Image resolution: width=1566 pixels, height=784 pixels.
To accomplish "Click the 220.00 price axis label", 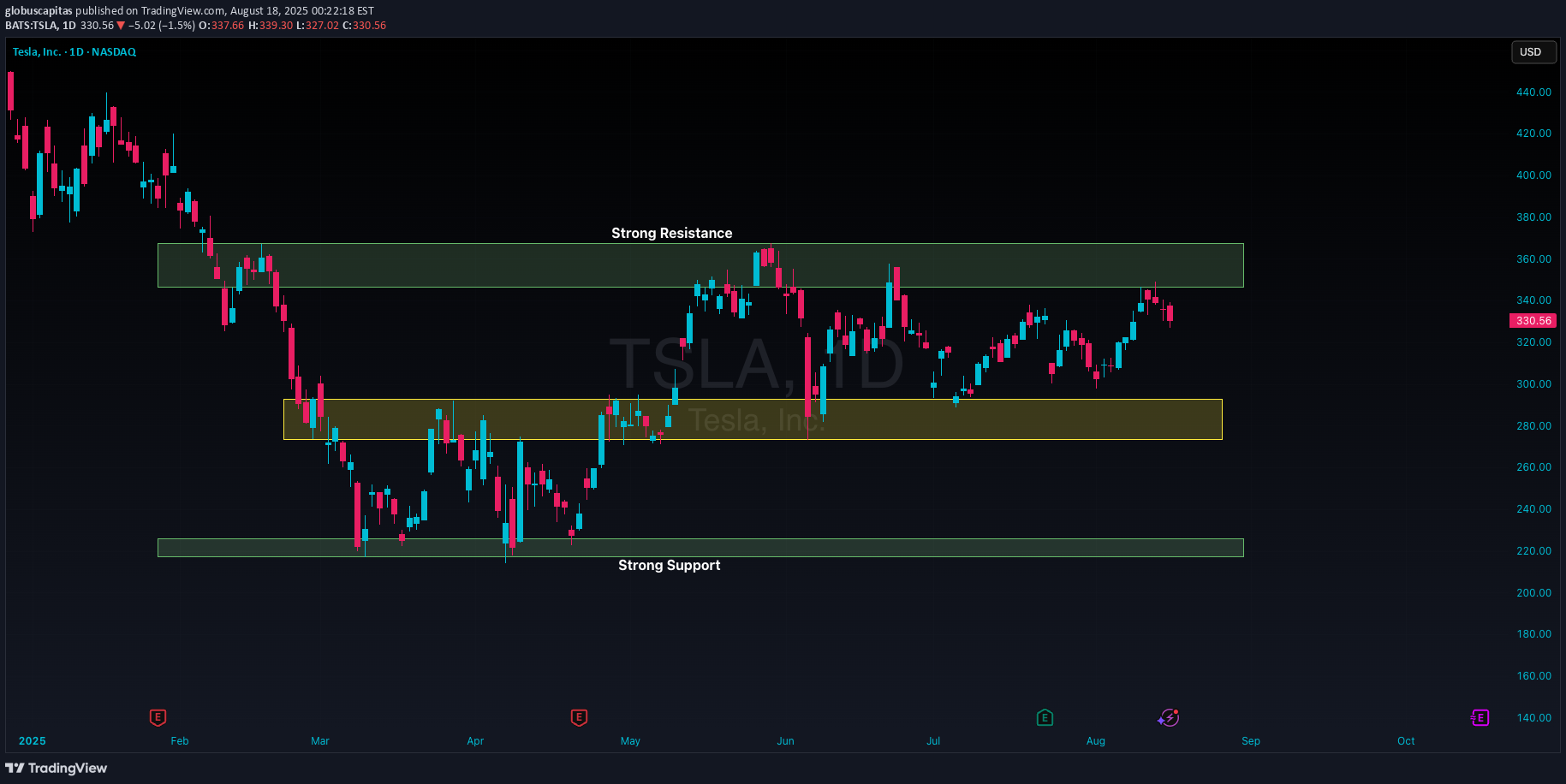I will click(1533, 551).
